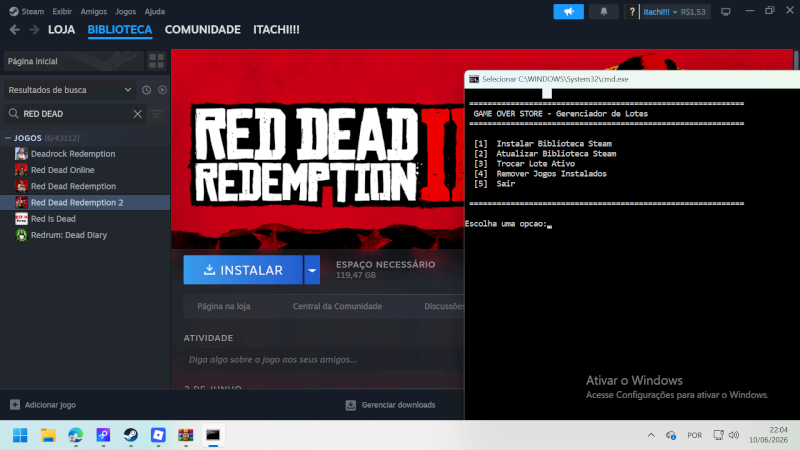Viewport: 800px width, 450px height.
Task: Open File Explorer from taskbar
Action: click(x=48, y=435)
